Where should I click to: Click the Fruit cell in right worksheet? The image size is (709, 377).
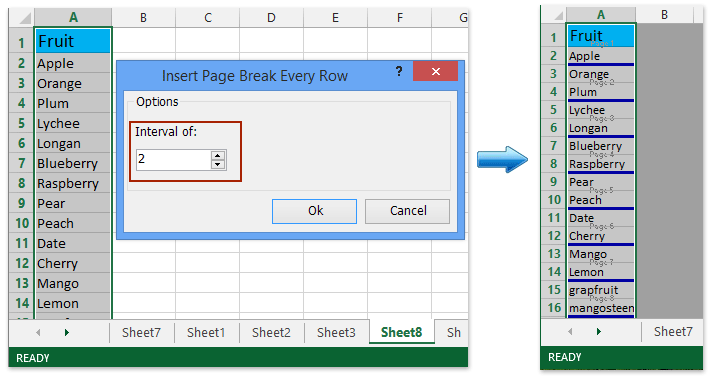pyautogui.click(x=601, y=36)
